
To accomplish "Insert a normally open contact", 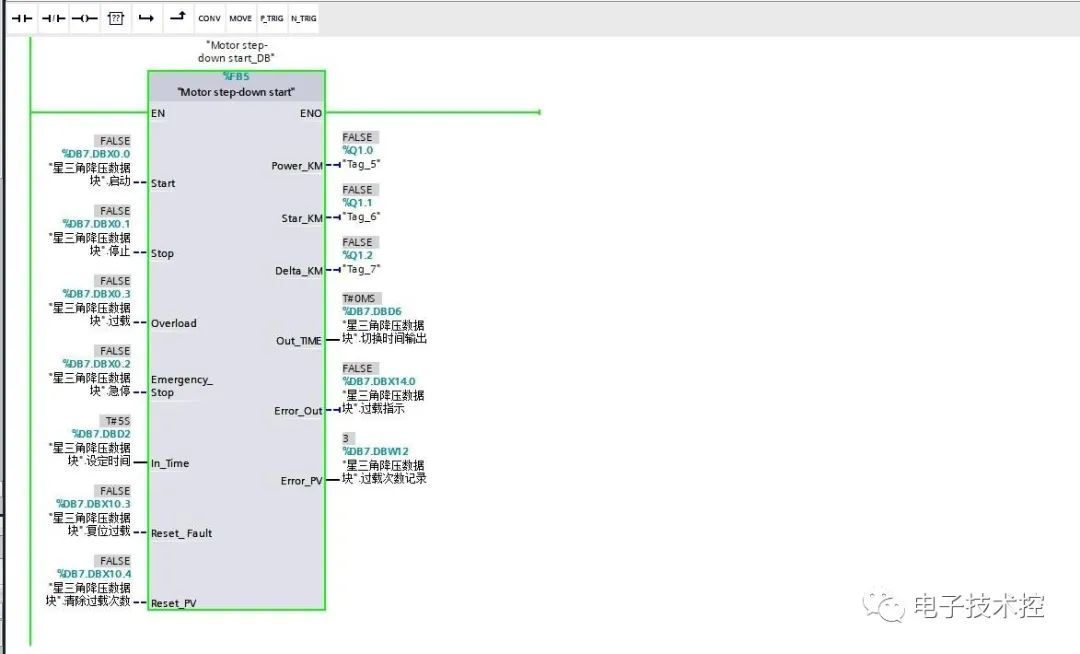I will [x=22, y=19].
